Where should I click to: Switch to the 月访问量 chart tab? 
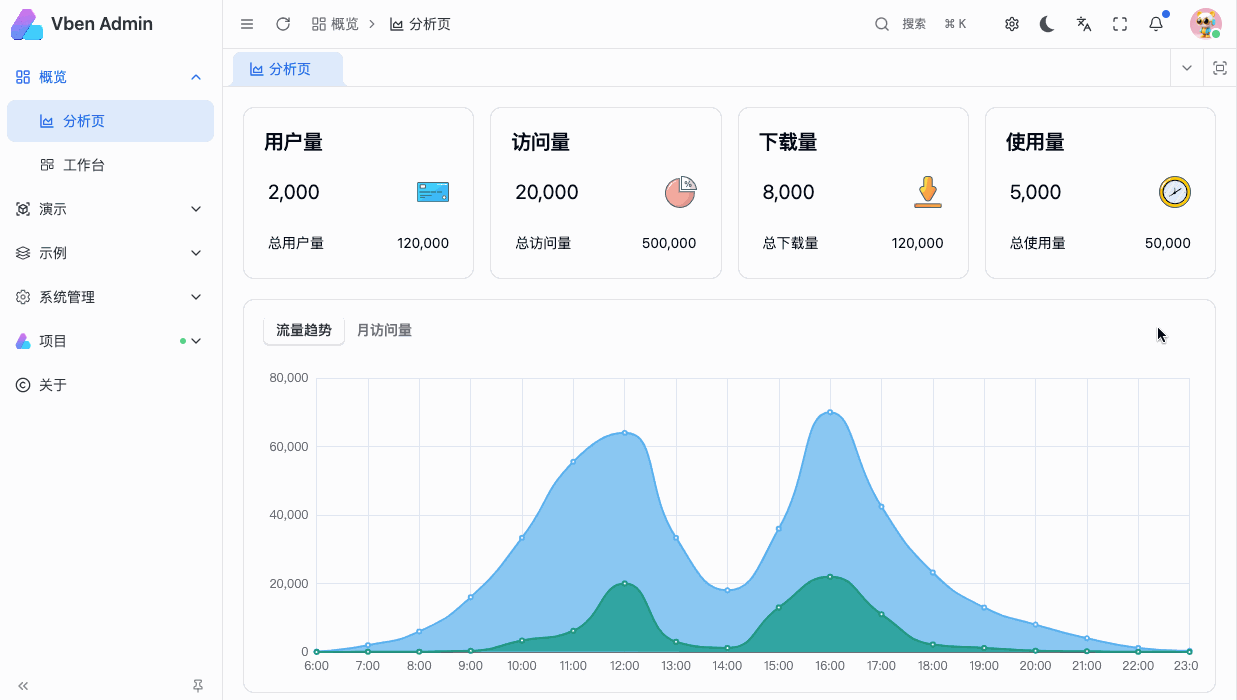click(384, 330)
